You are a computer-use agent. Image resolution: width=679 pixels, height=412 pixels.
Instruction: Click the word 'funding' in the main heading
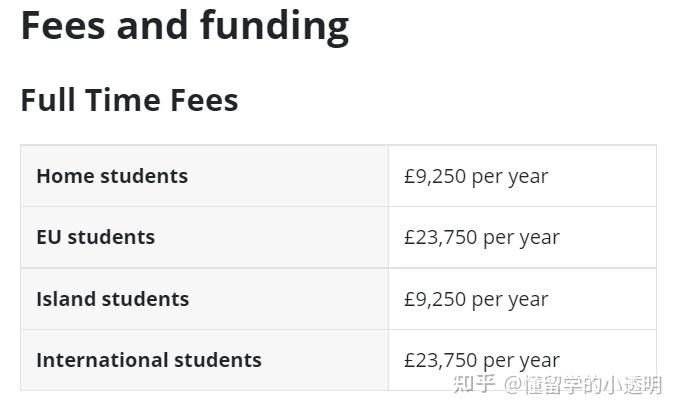pyautogui.click(x=275, y=27)
